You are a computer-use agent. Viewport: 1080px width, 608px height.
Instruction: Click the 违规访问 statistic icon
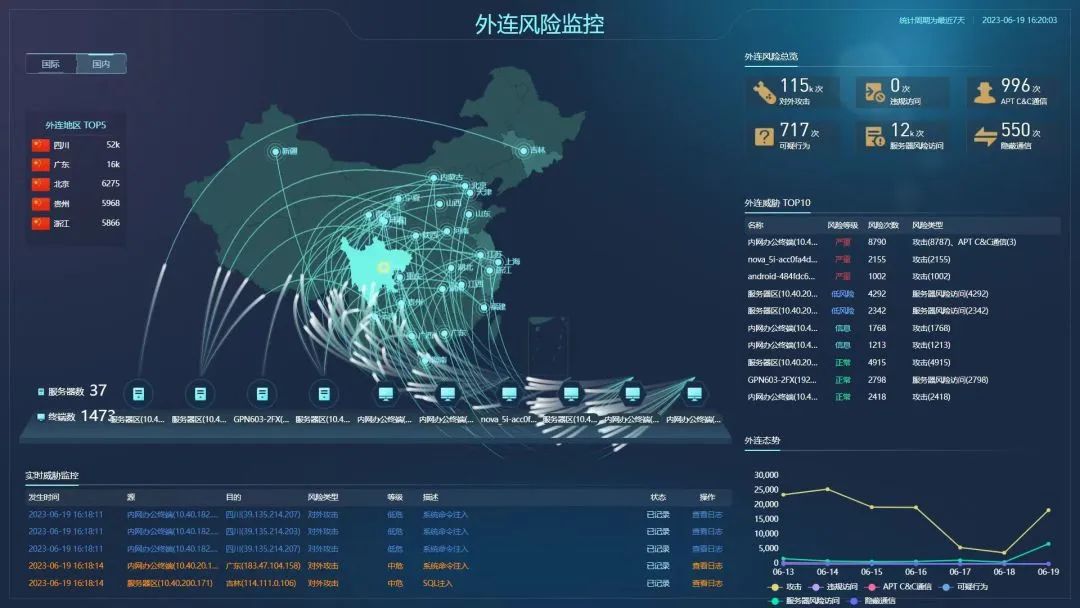pyautogui.click(x=875, y=92)
